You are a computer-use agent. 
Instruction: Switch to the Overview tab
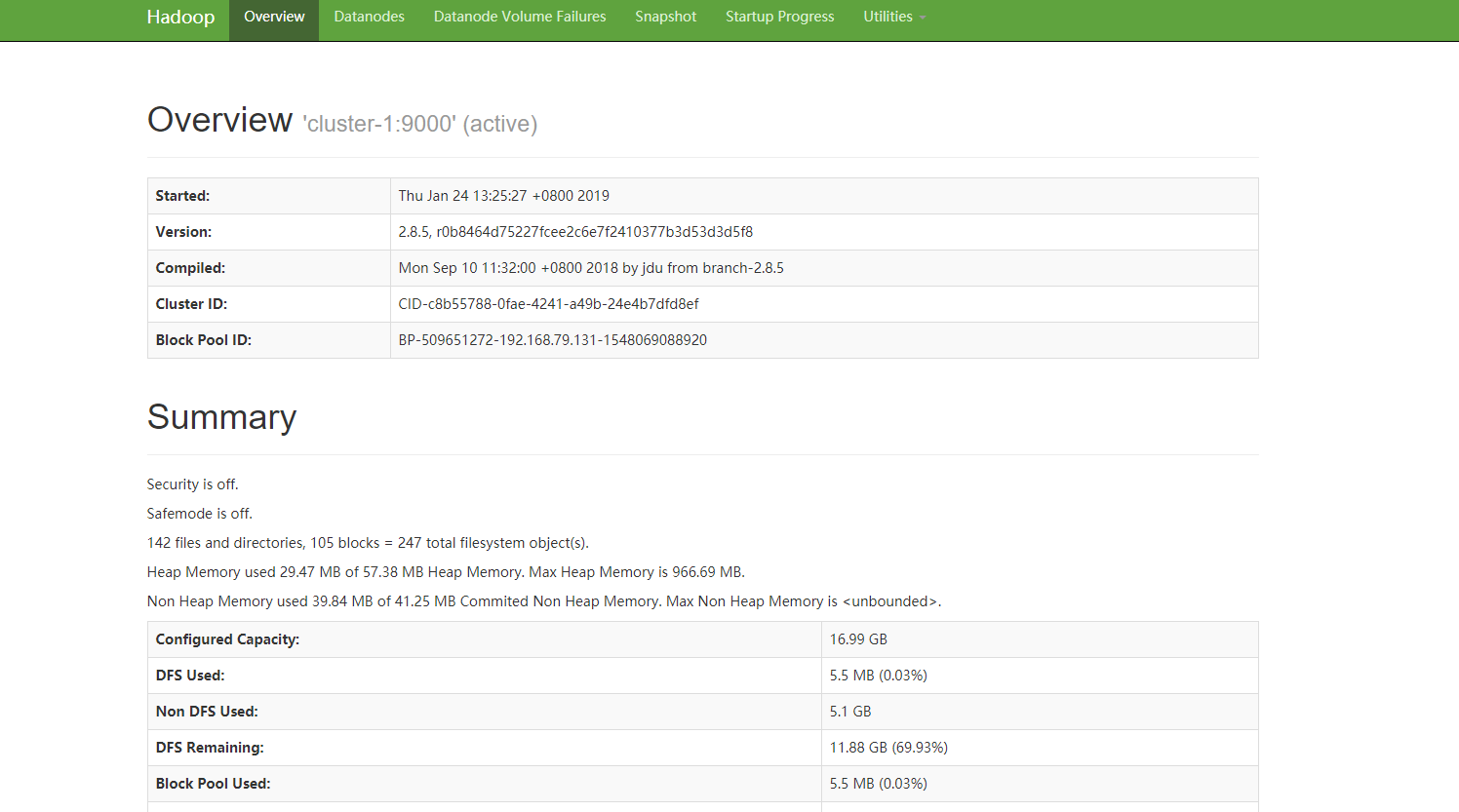click(274, 18)
